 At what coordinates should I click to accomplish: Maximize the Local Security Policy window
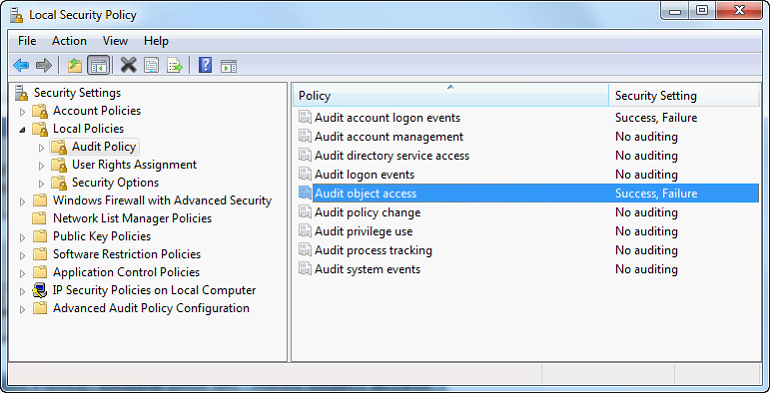[702, 10]
